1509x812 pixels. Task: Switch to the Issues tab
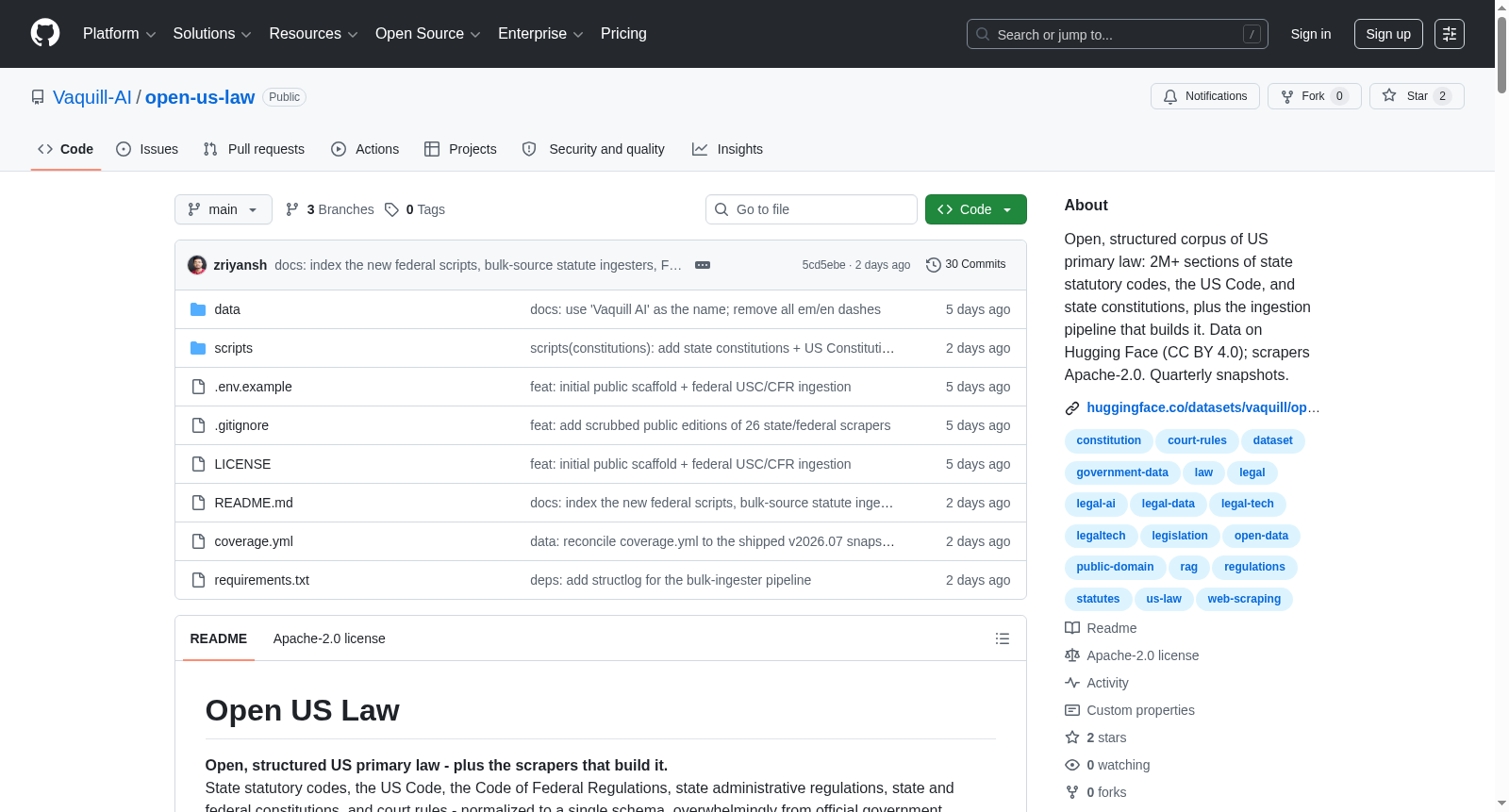click(x=147, y=149)
